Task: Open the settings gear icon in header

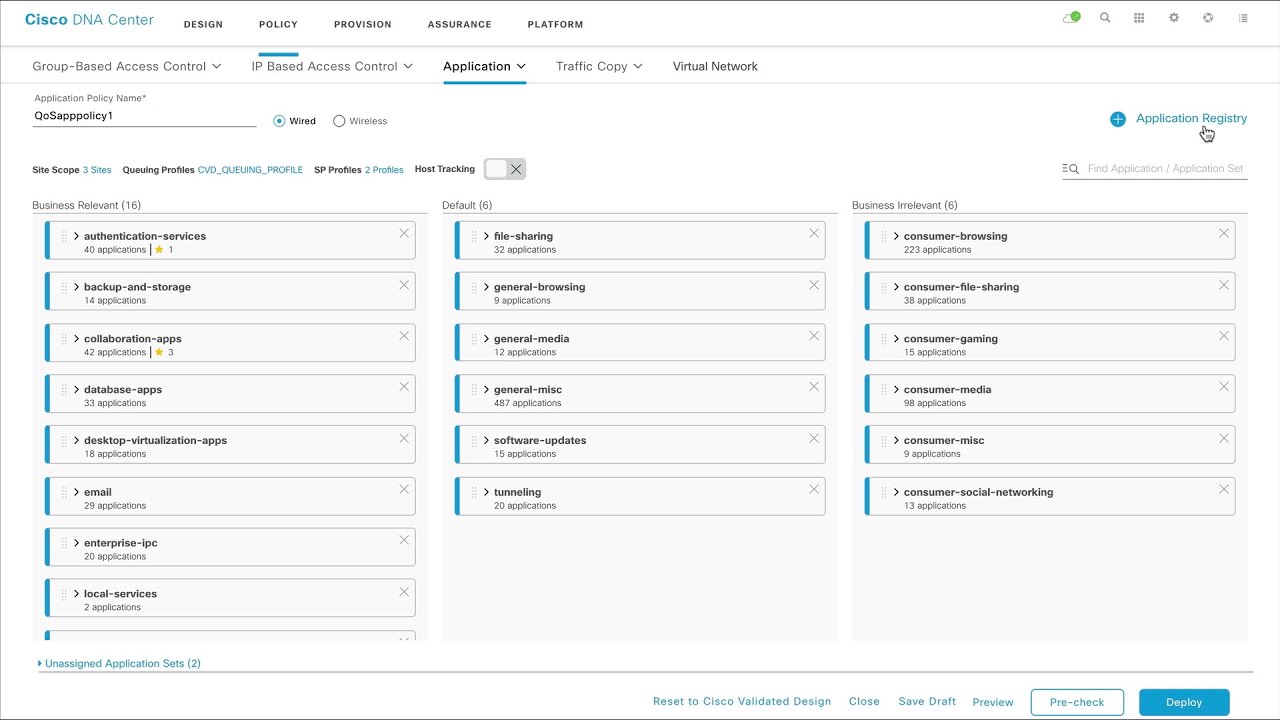Action: (x=1174, y=18)
